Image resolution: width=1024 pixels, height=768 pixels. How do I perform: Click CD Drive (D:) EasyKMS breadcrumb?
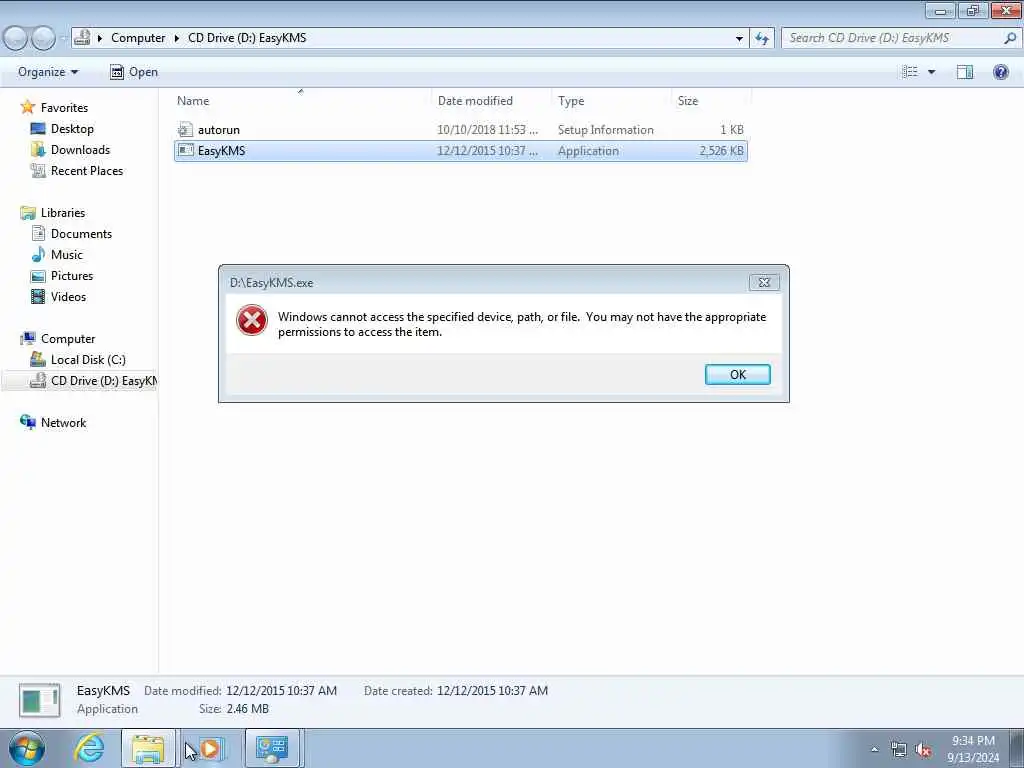247,38
